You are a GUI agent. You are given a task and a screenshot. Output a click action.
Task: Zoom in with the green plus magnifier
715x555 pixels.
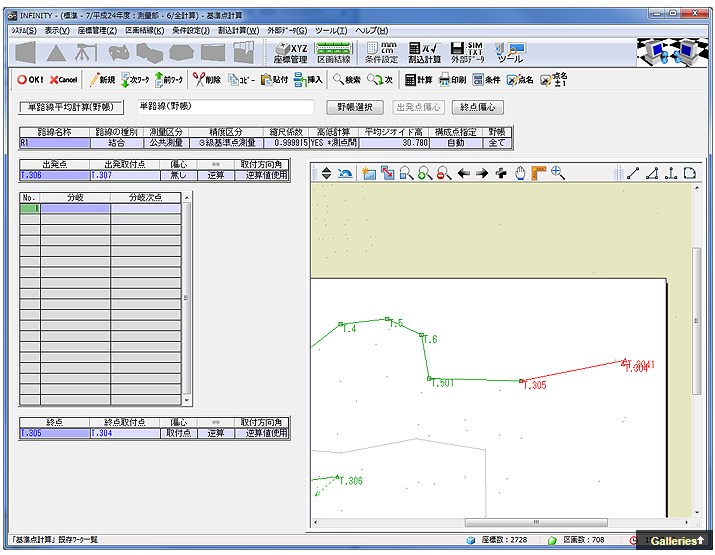pos(425,173)
